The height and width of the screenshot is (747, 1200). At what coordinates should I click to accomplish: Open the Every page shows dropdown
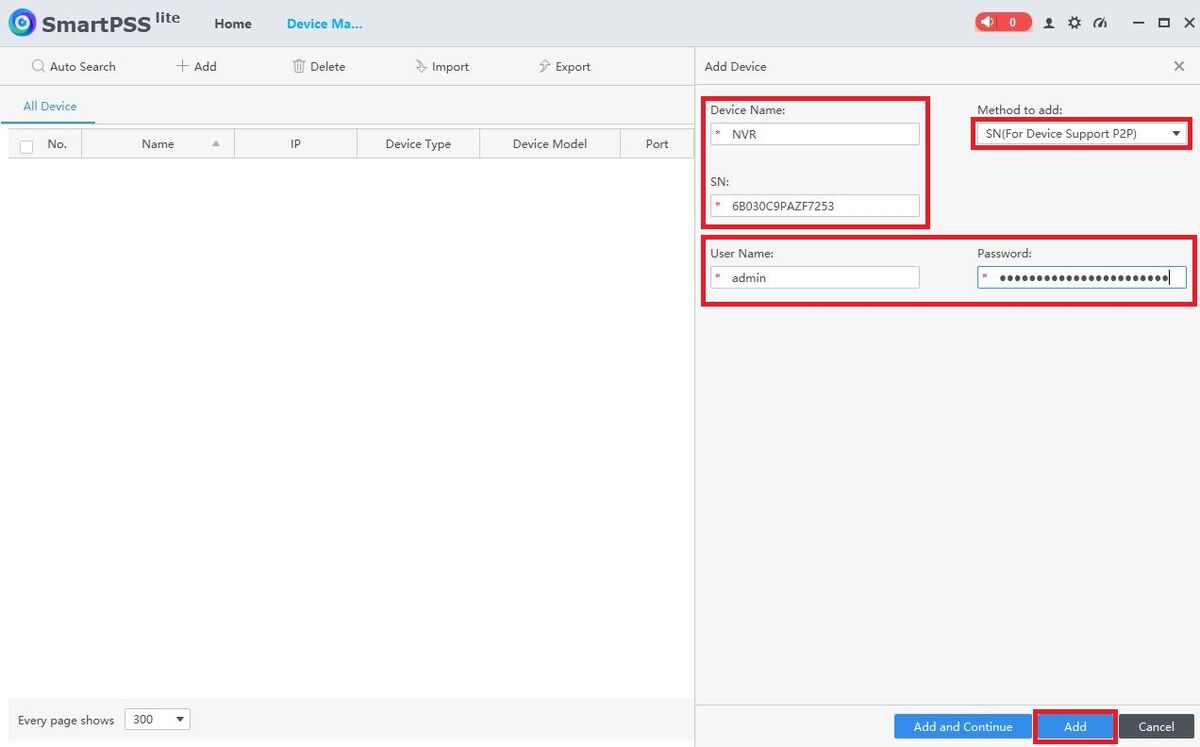(x=157, y=719)
